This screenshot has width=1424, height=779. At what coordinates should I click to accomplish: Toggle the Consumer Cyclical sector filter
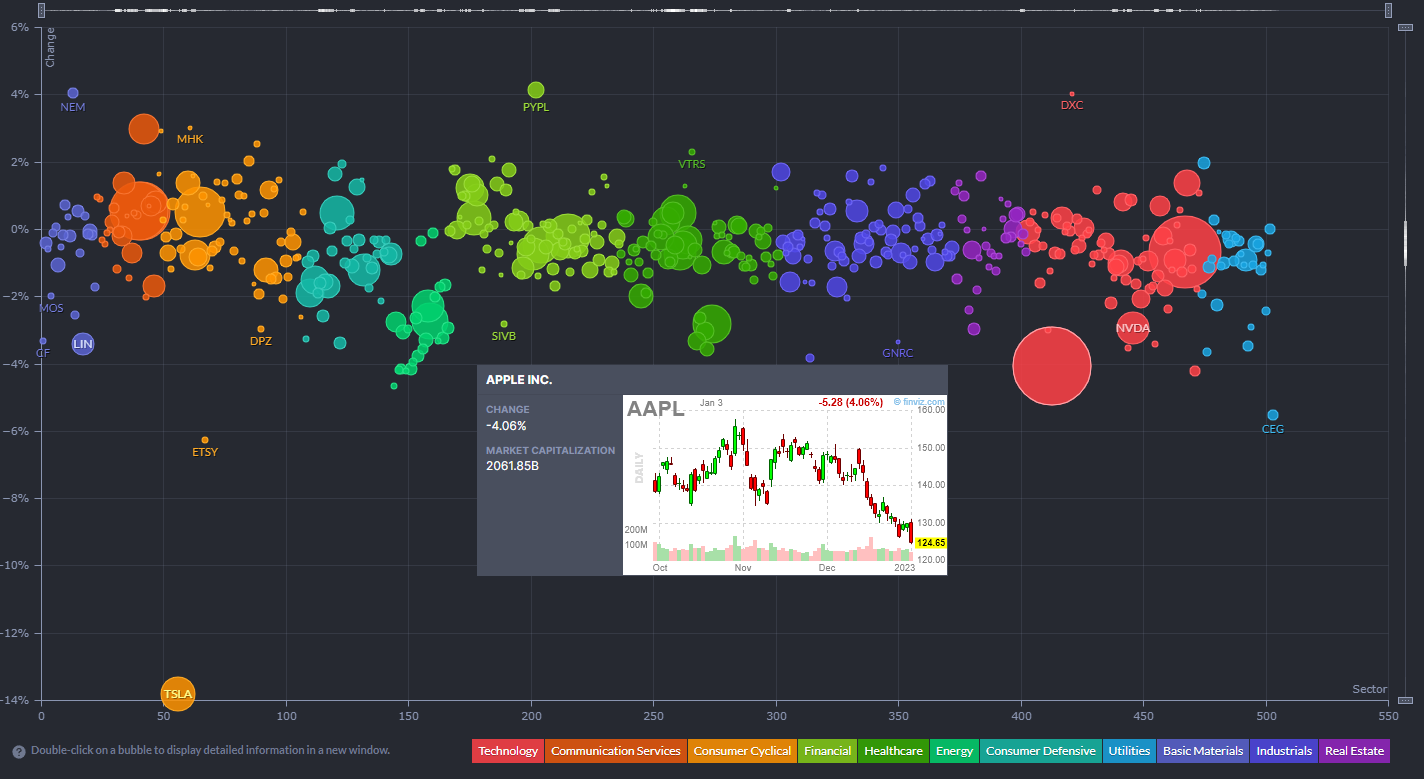[742, 751]
